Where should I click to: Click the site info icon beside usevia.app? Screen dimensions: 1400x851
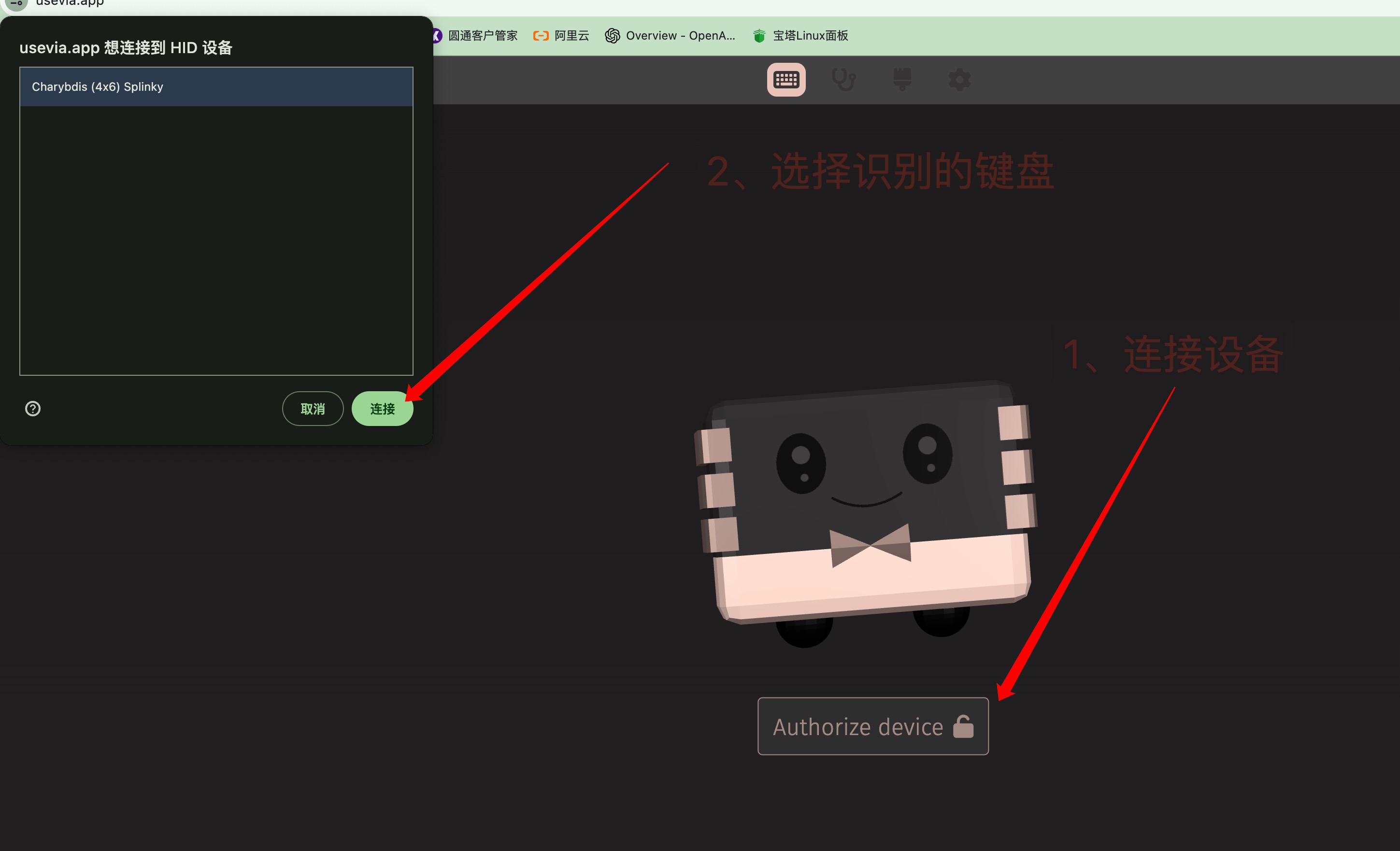click(x=16, y=3)
